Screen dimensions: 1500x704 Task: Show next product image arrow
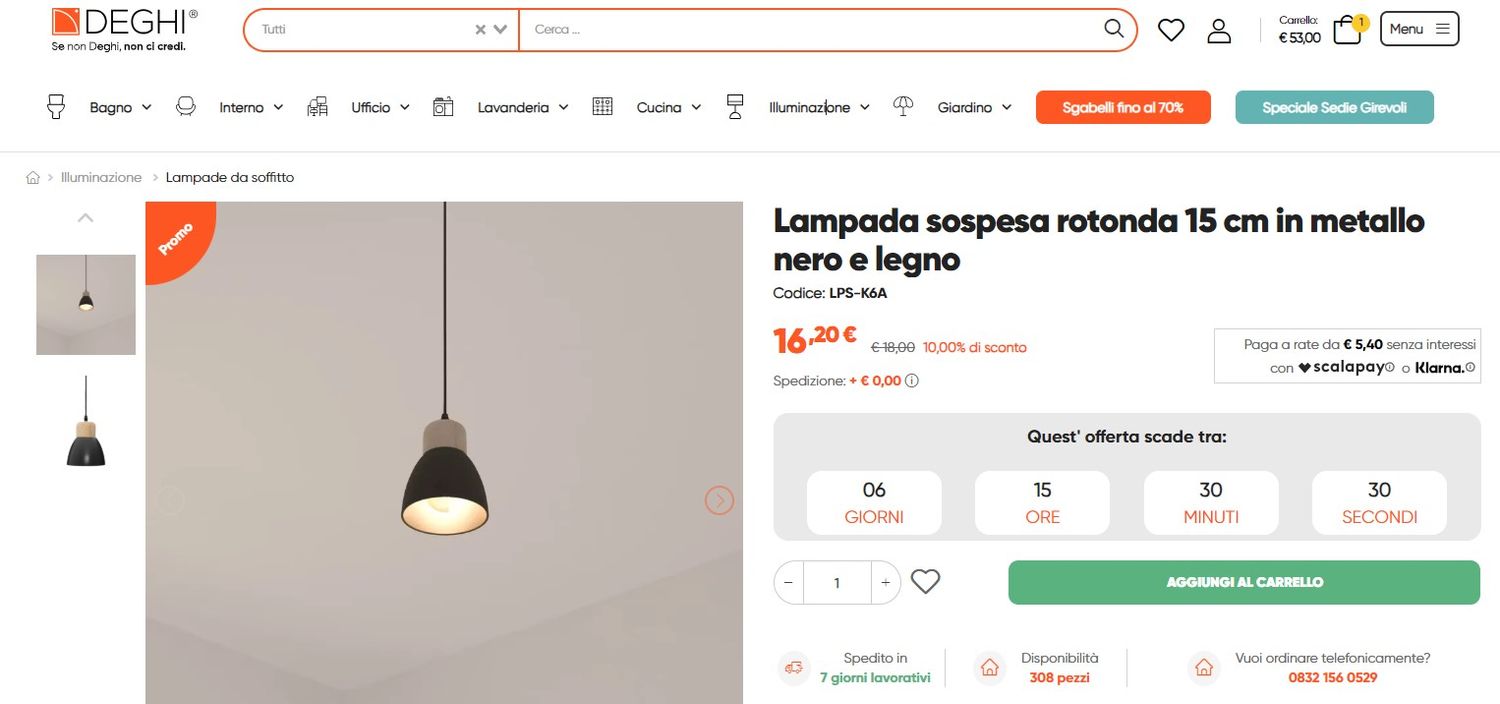click(719, 500)
